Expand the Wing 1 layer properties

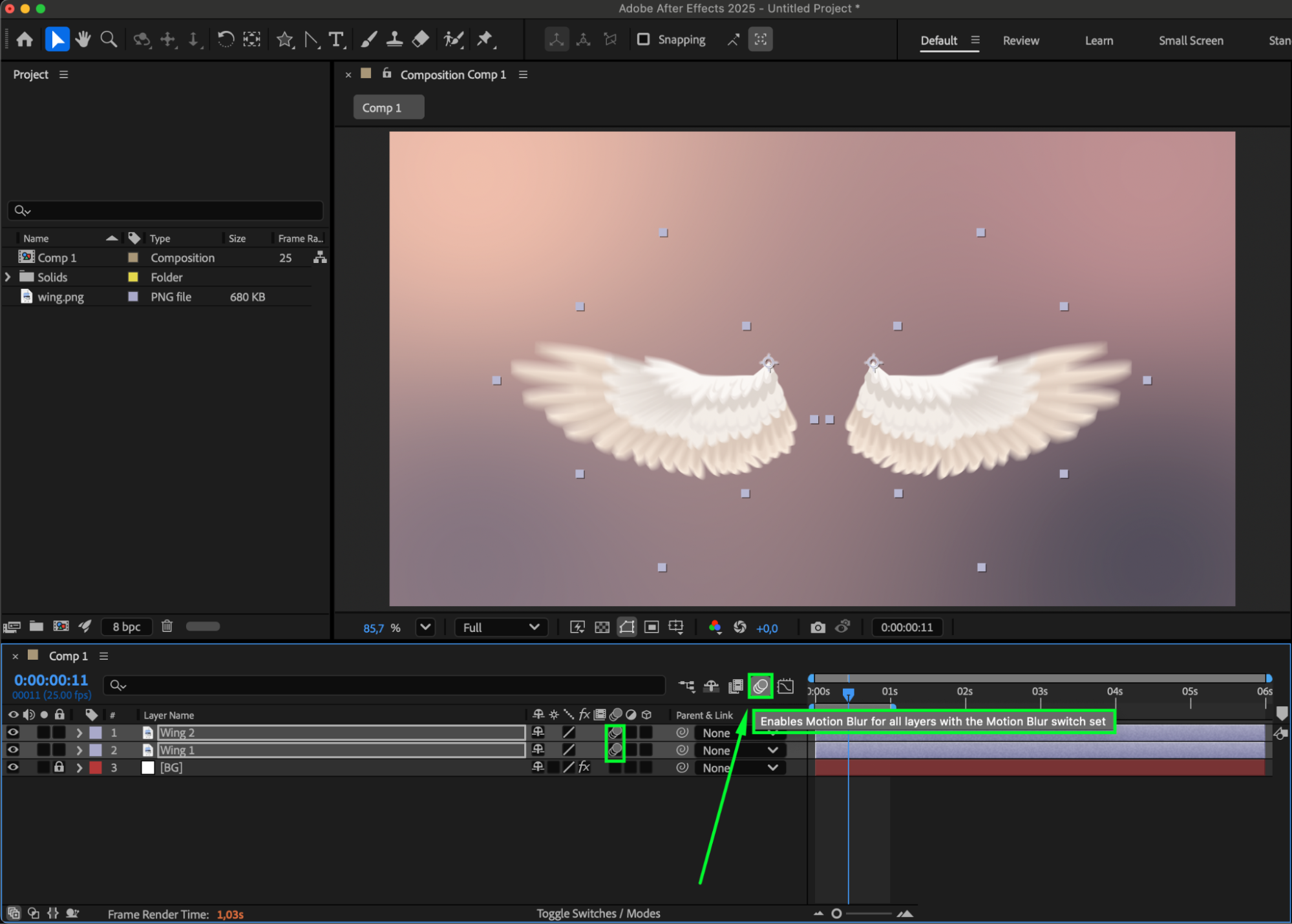(x=79, y=750)
